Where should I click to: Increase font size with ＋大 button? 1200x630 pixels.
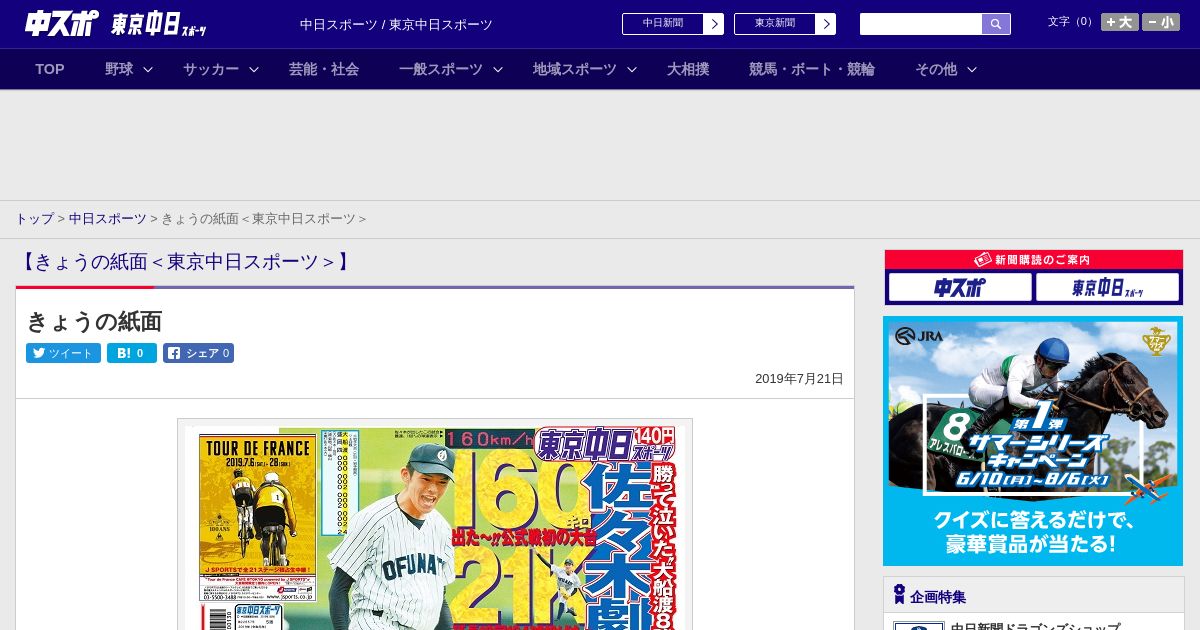(x=1119, y=22)
